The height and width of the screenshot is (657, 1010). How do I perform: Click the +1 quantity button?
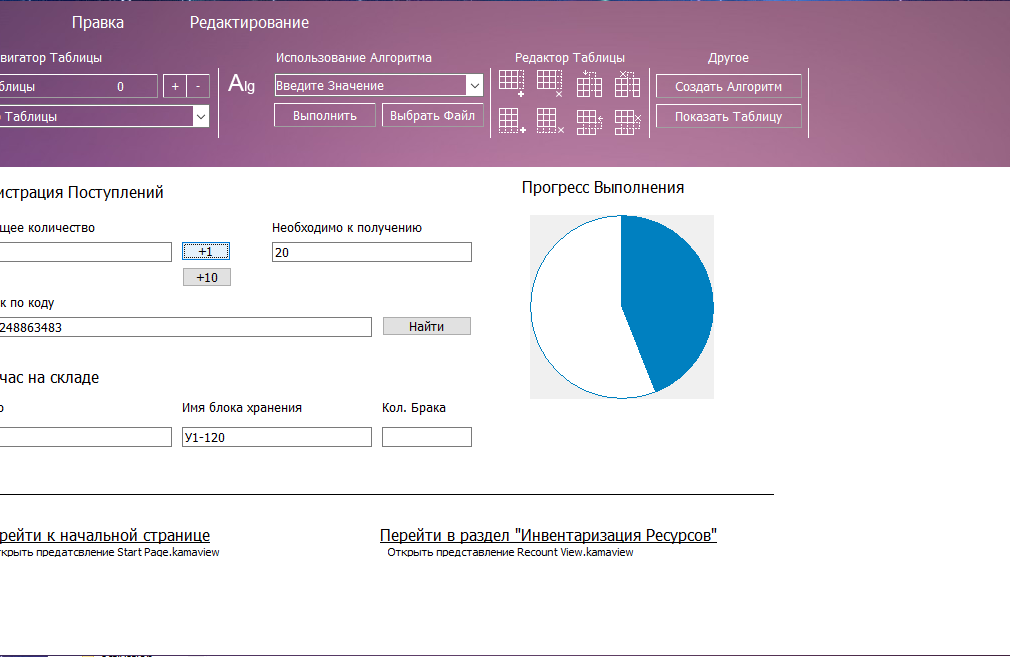[x=205, y=251]
